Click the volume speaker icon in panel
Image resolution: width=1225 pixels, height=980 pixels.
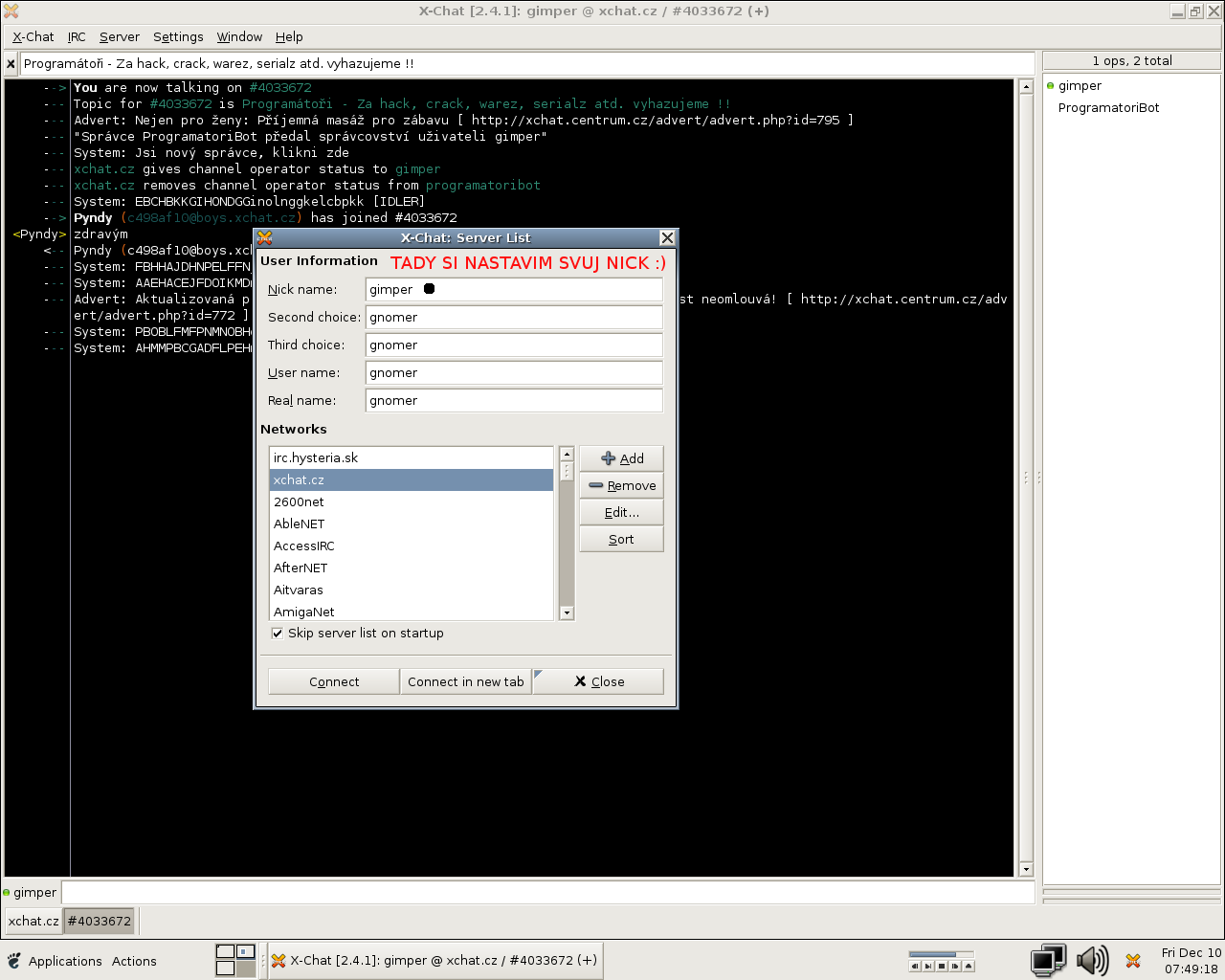click(1091, 960)
